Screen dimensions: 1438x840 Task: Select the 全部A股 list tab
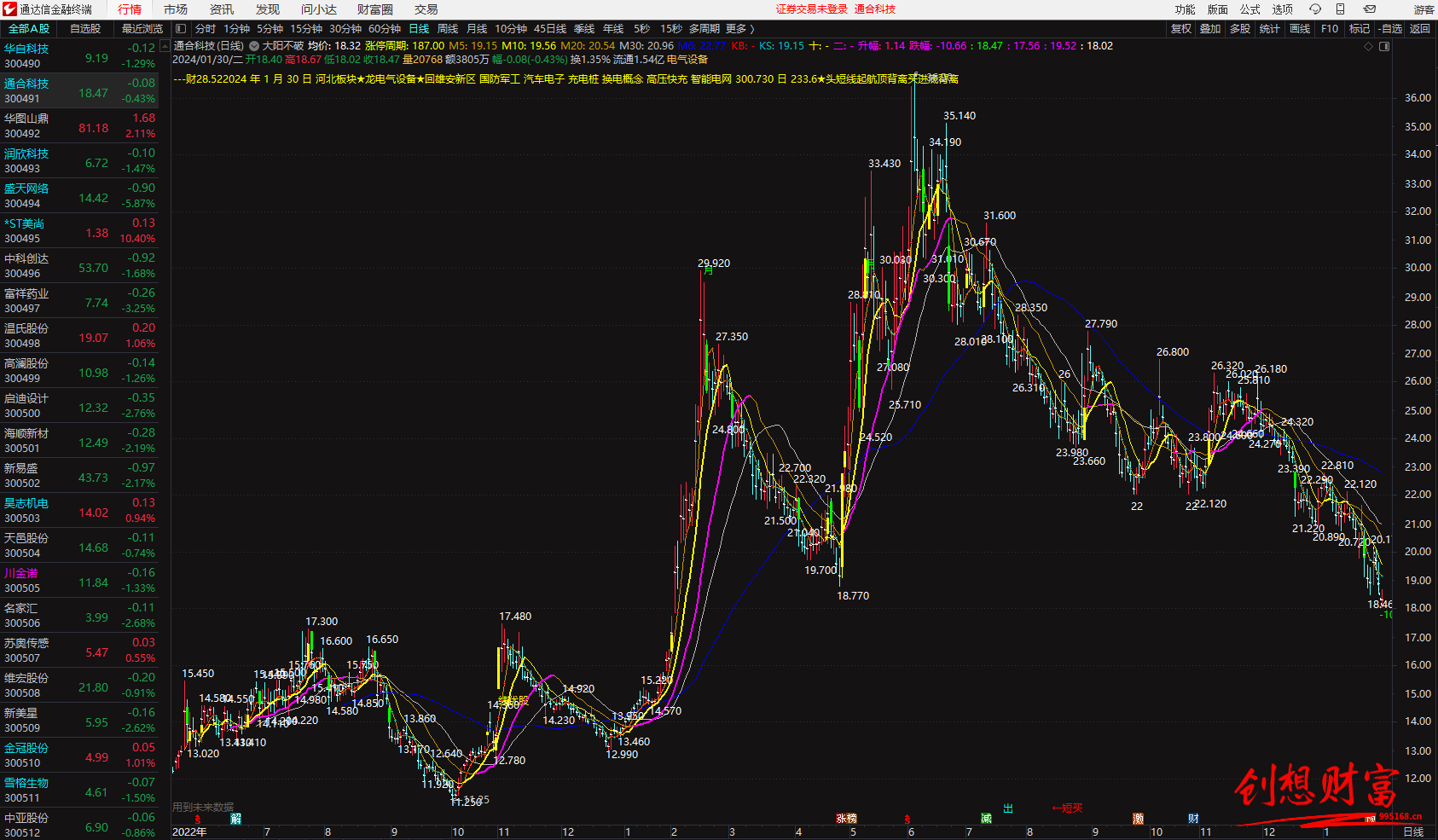click(x=29, y=29)
